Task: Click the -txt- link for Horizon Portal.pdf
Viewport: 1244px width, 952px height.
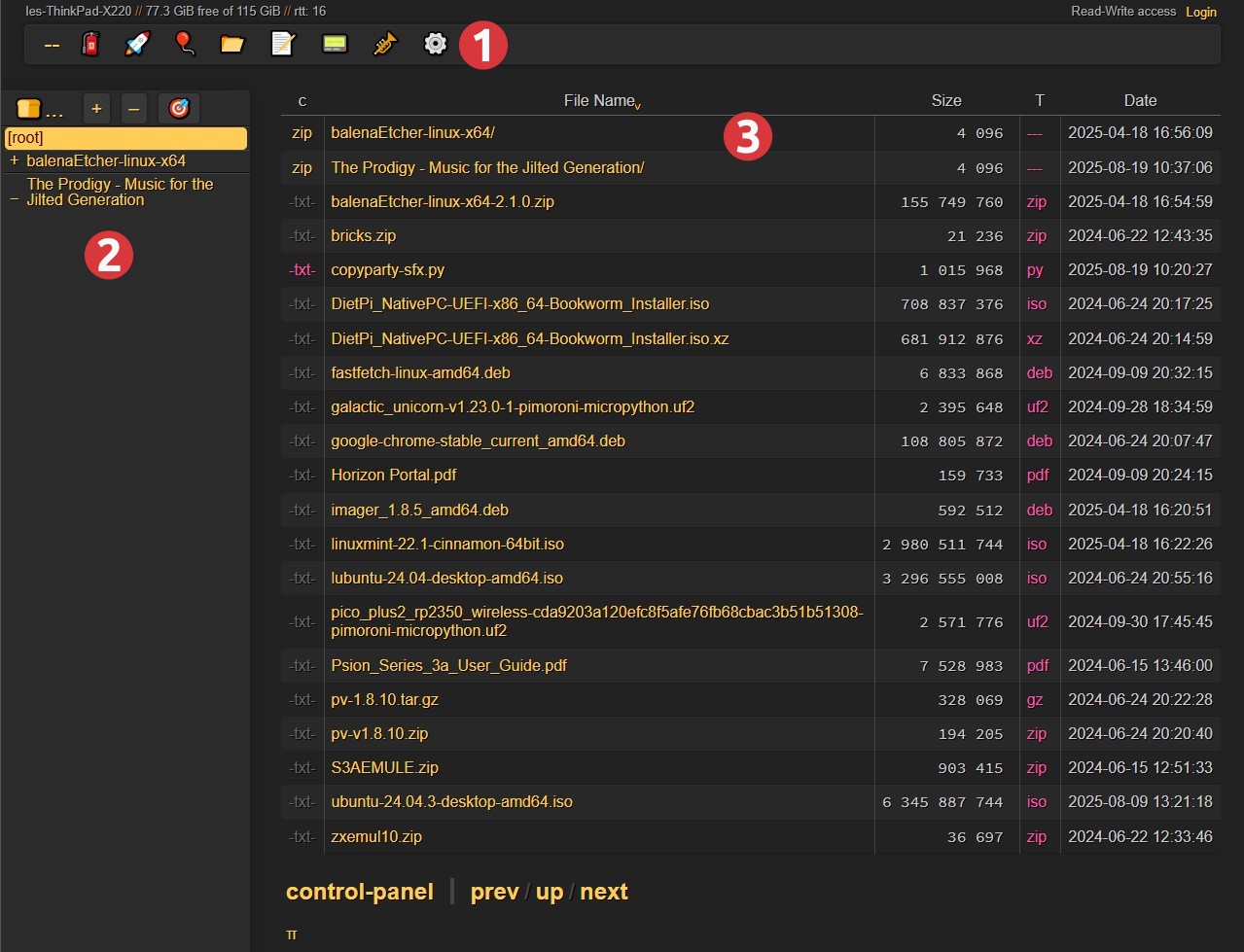Action: (x=302, y=475)
